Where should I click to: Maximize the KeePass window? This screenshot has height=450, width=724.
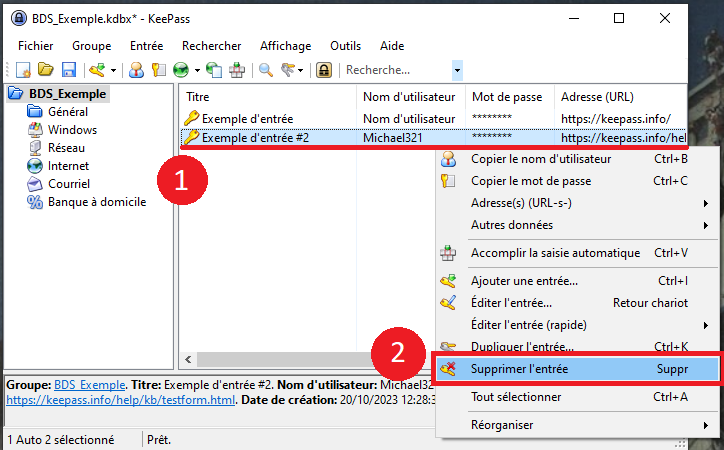click(619, 18)
